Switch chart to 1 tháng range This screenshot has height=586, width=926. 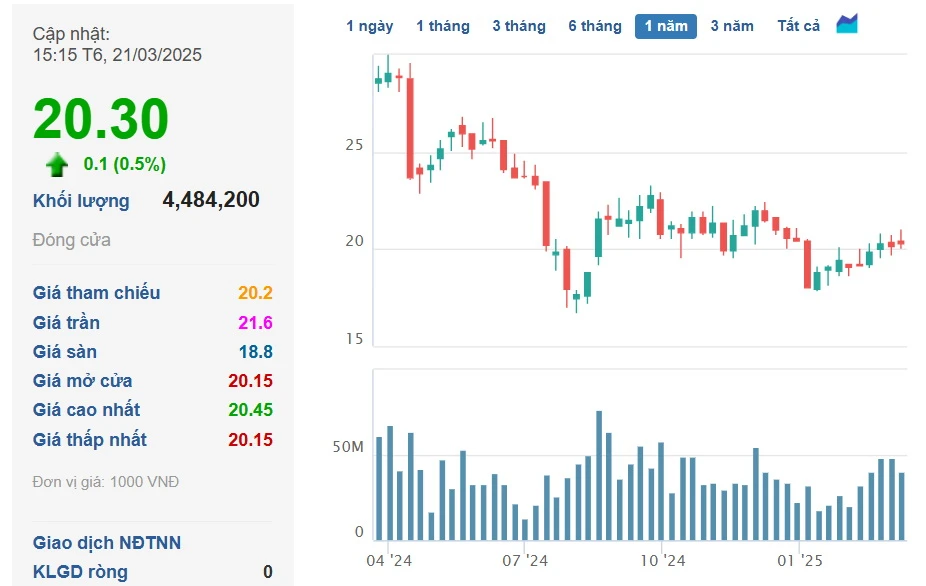[x=442, y=26]
